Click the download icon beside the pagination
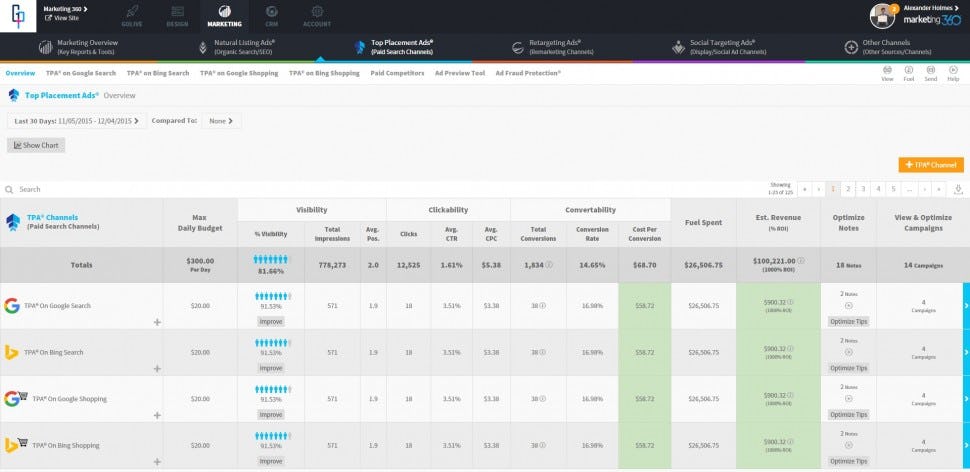The width and height of the screenshot is (970, 472). (x=958, y=189)
